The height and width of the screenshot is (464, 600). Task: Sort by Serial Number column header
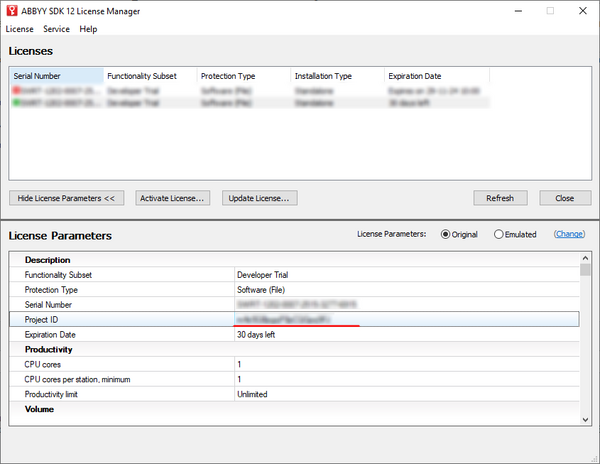click(x=56, y=76)
